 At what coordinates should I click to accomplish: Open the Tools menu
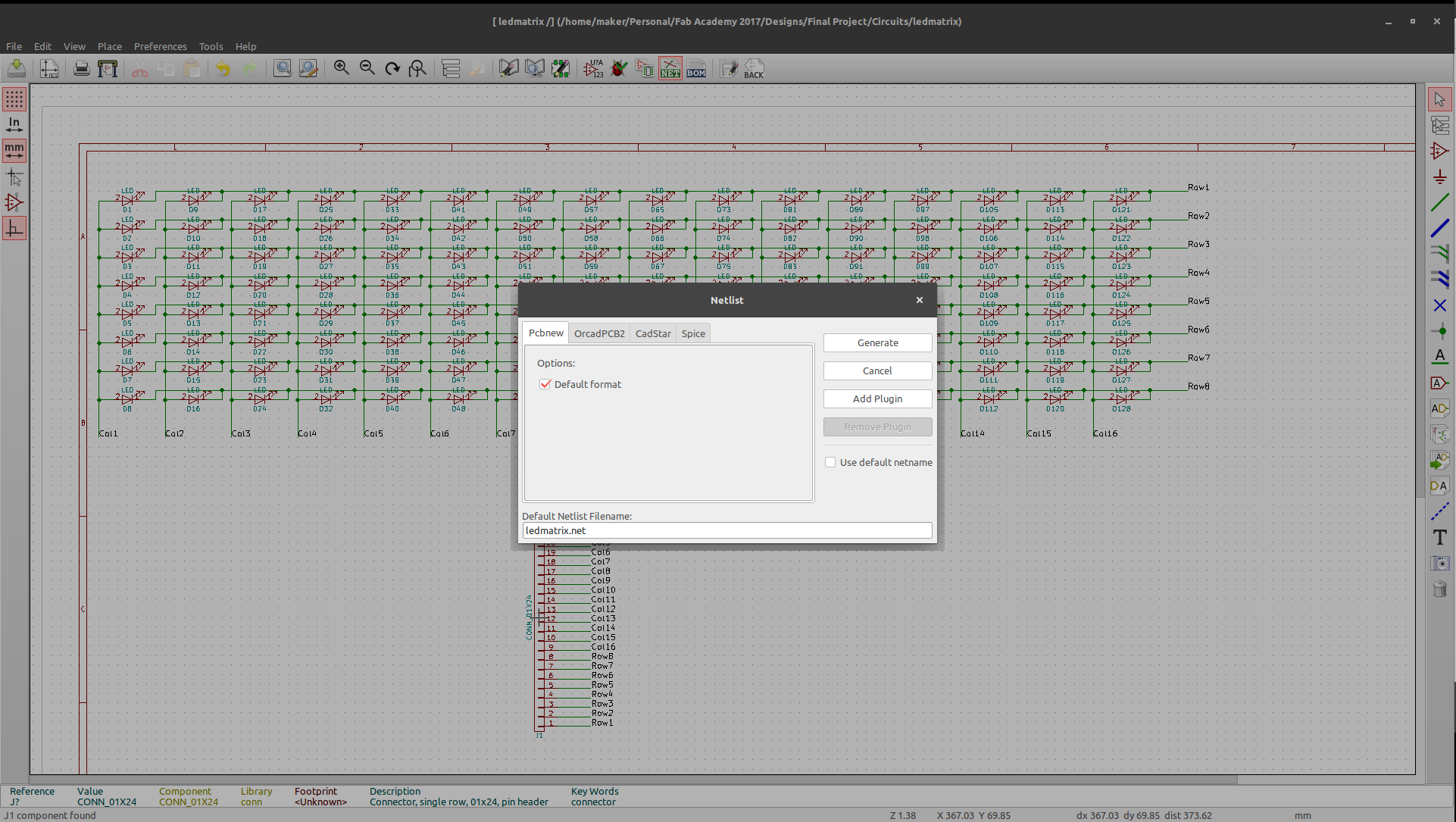click(211, 46)
